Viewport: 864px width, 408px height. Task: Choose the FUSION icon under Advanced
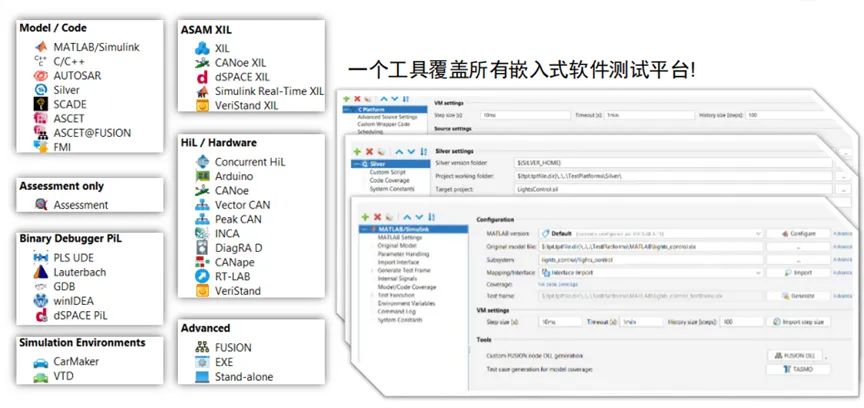tap(203, 348)
